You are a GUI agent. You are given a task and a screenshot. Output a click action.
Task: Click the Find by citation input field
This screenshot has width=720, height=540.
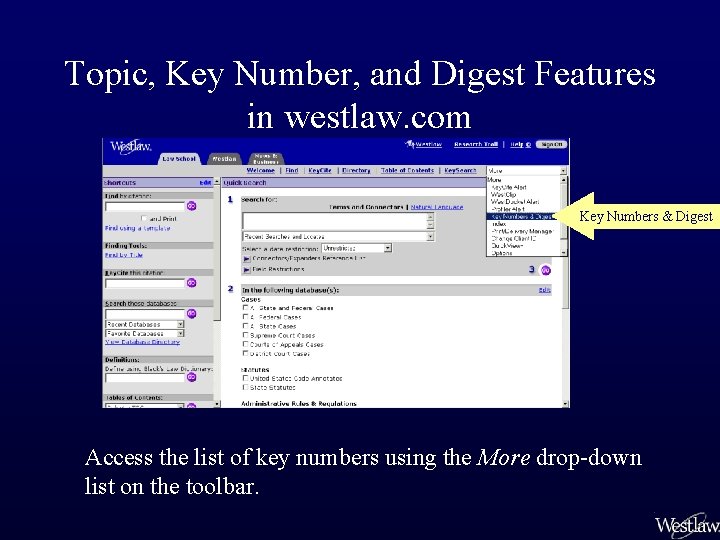click(x=145, y=206)
